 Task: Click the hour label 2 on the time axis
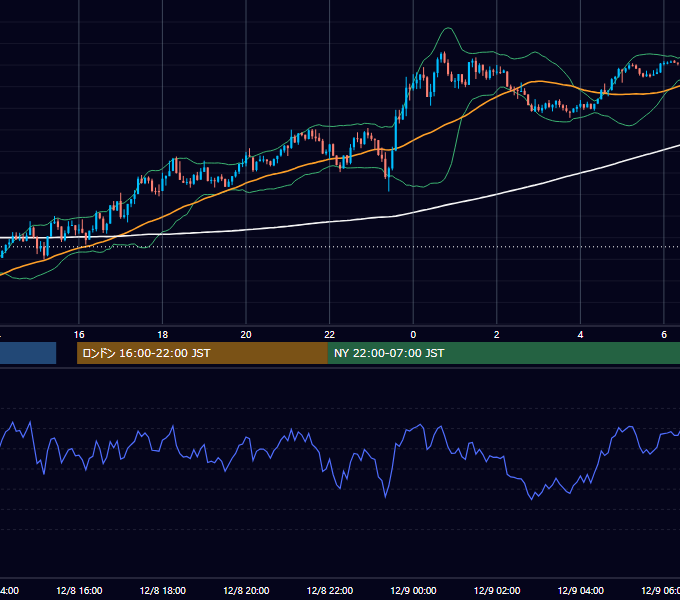tap(497, 335)
